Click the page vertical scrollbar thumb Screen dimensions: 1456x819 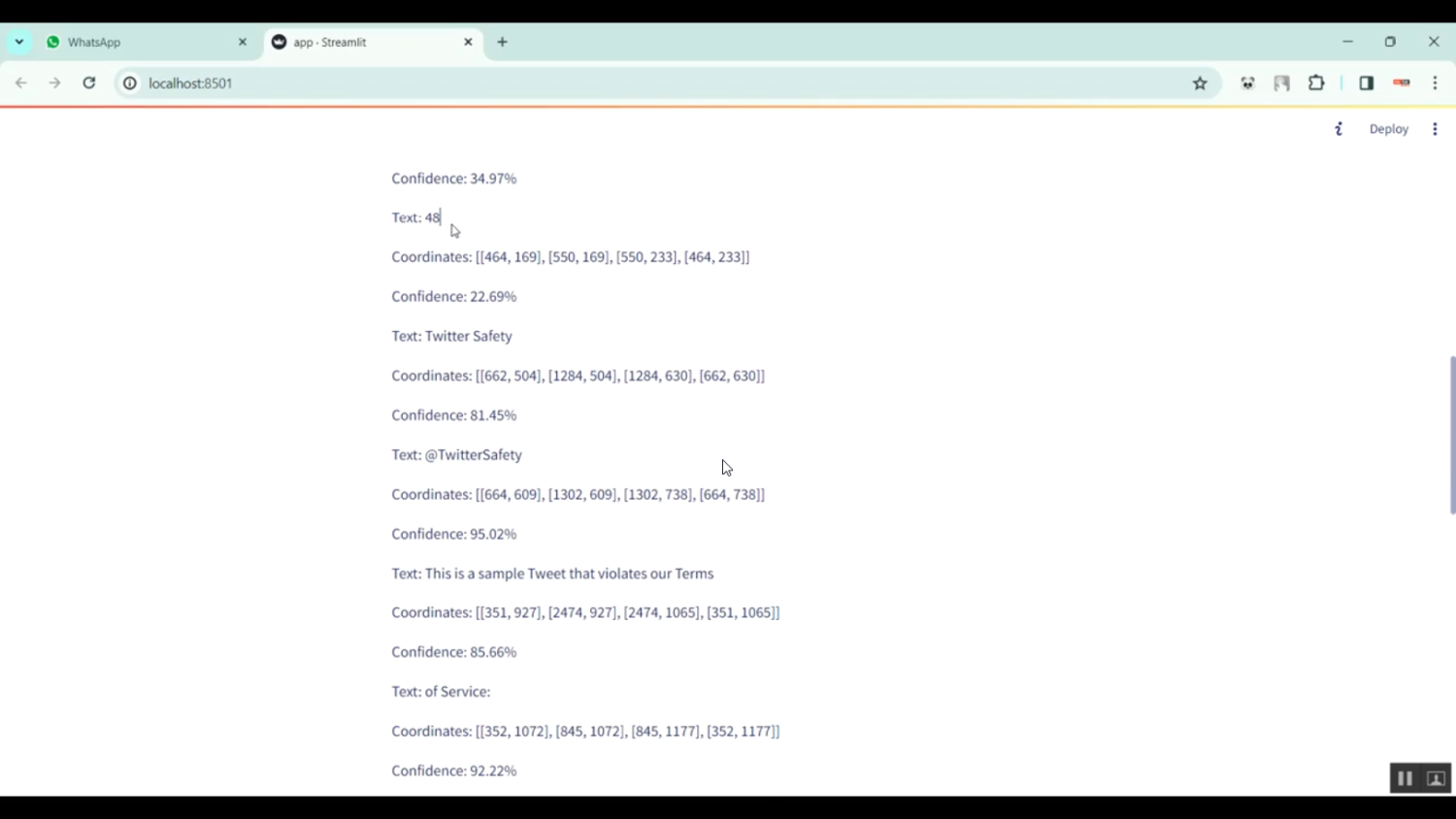[1452, 435]
